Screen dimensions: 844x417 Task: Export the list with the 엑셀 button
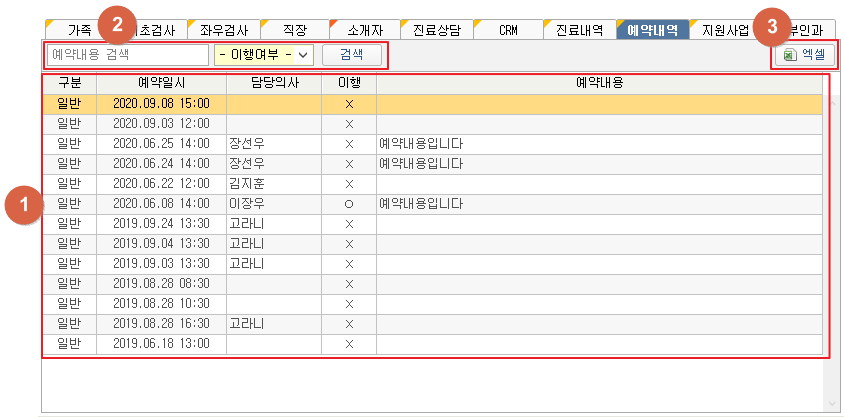pyautogui.click(x=806, y=56)
